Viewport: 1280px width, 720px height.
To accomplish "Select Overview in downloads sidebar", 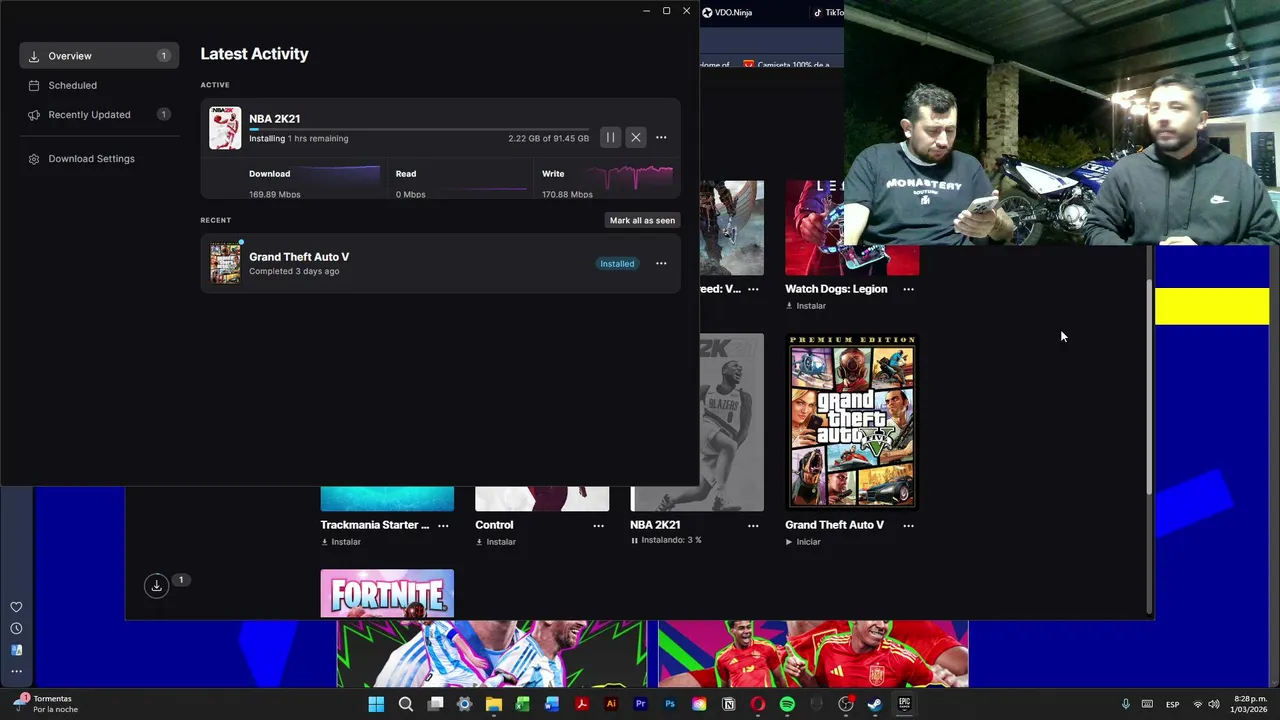I will pos(99,56).
